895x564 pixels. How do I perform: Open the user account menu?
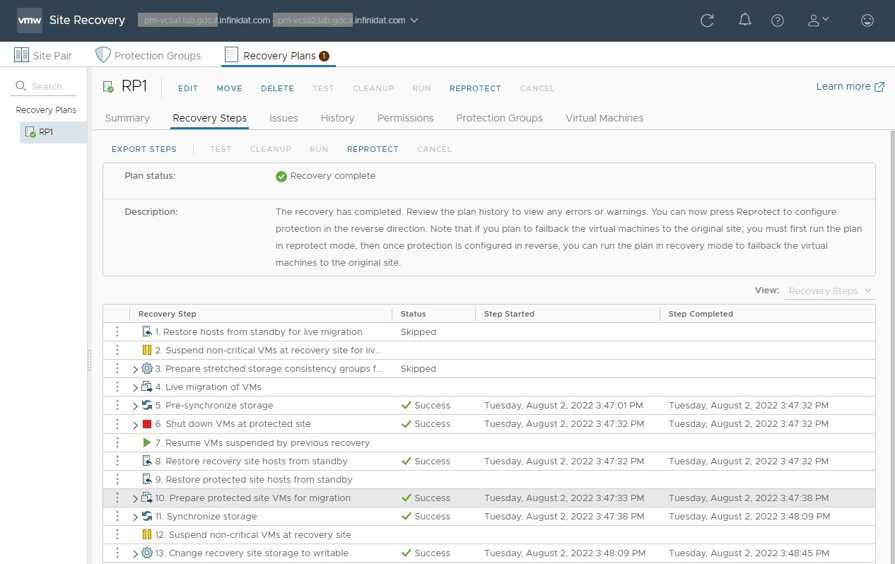pyautogui.click(x=818, y=20)
